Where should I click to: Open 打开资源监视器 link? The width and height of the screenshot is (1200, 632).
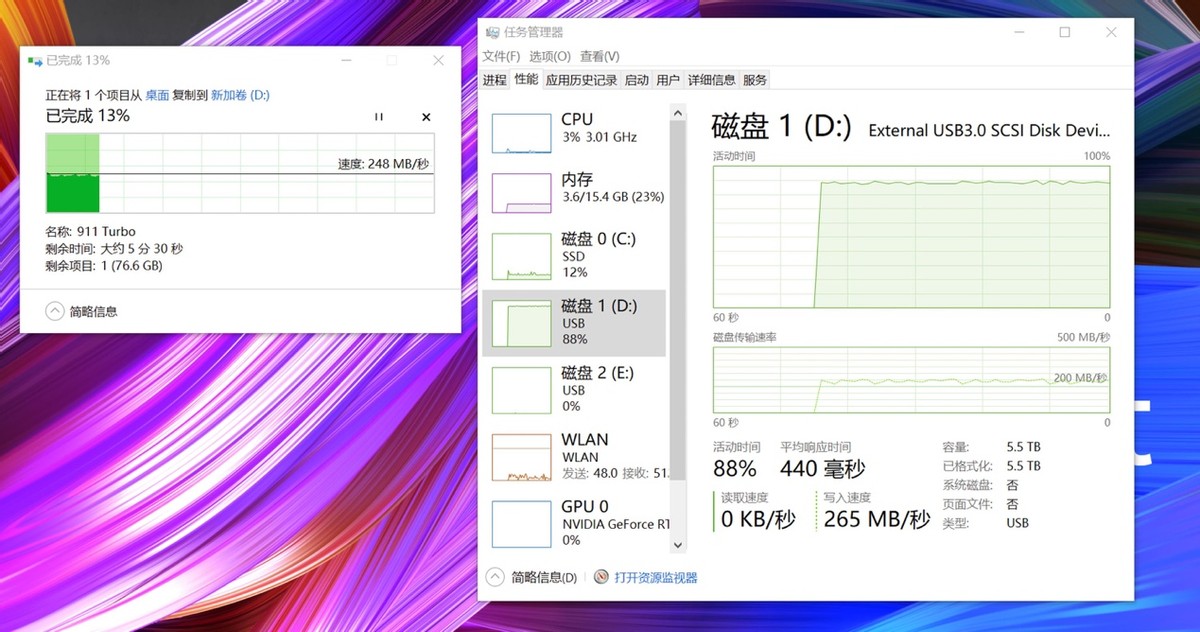tap(655, 577)
